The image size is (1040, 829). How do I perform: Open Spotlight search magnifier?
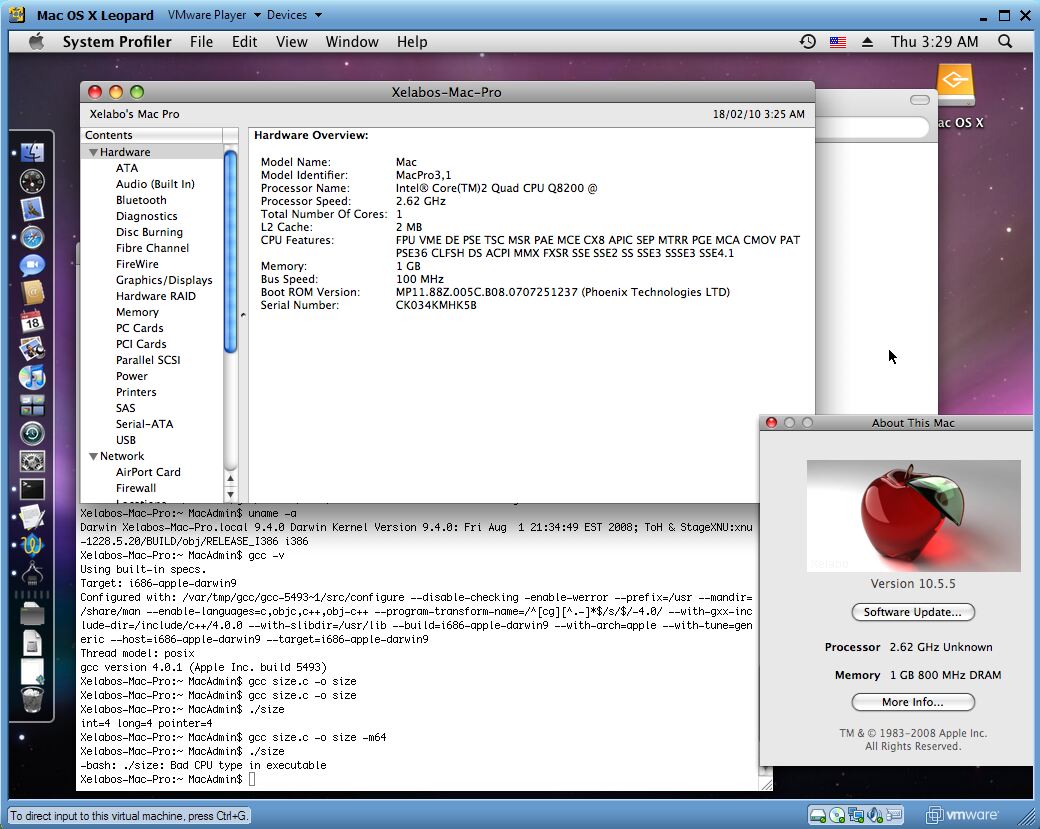(1006, 42)
